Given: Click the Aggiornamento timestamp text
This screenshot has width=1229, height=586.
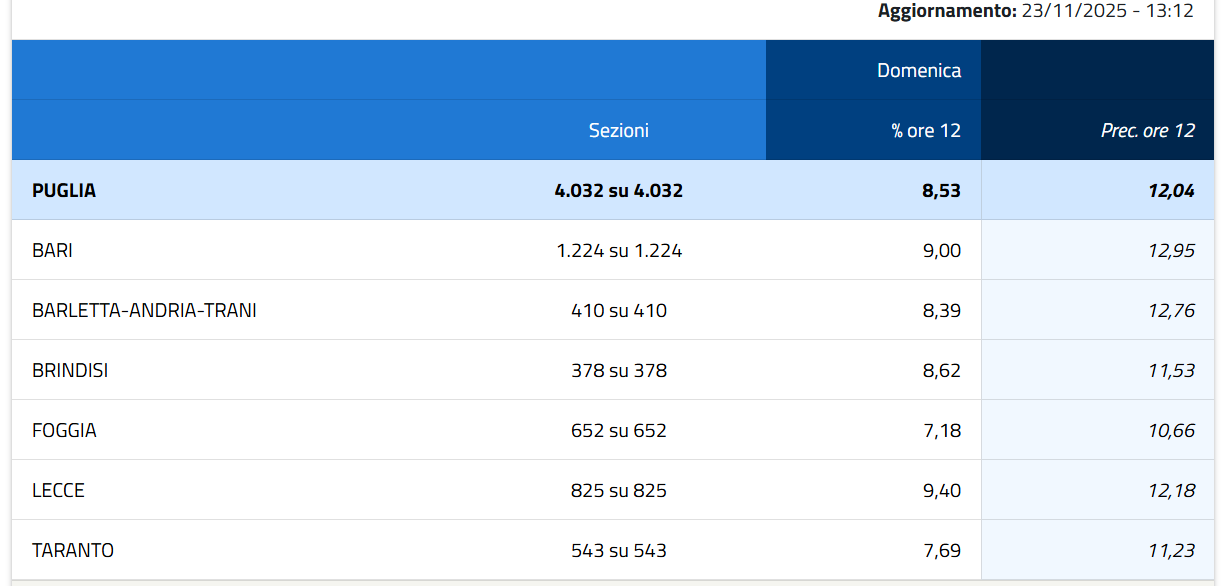Looking at the screenshot, I should click(x=1035, y=11).
